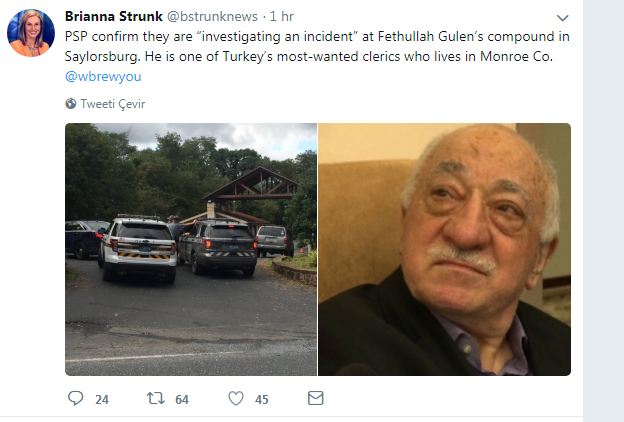The height and width of the screenshot is (422, 624).
Task: Open the police vehicles photo
Action: click(x=191, y=249)
